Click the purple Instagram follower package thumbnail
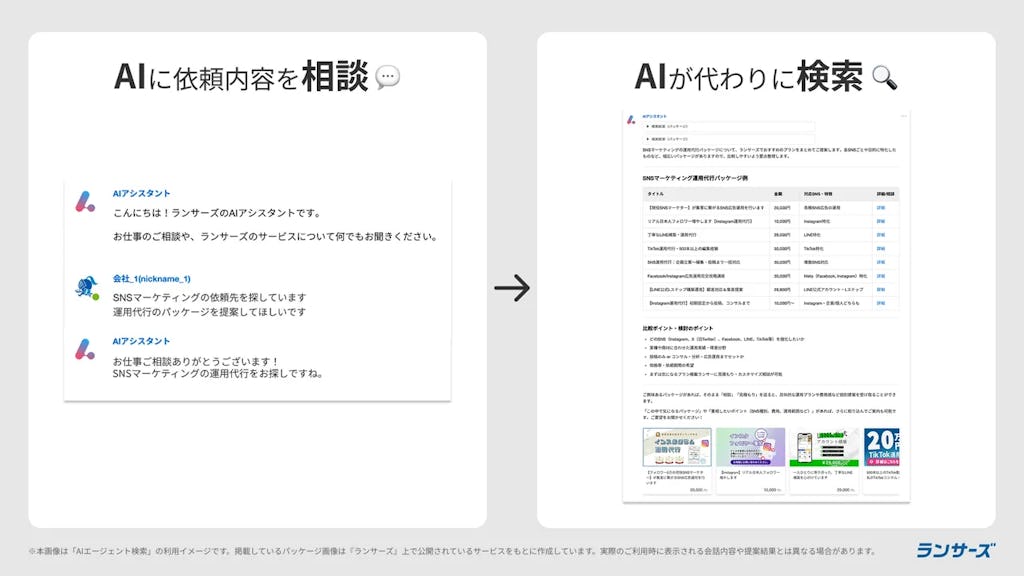1024x576 pixels. (750, 447)
